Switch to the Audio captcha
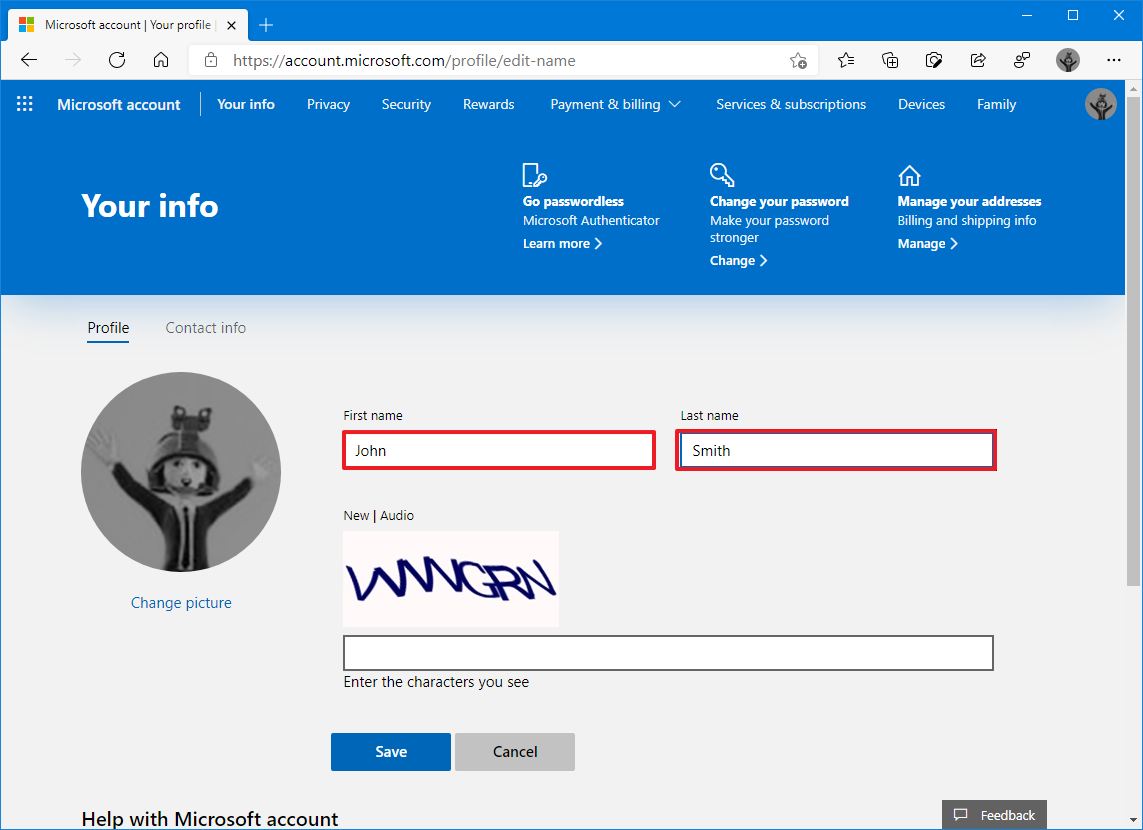 pos(397,515)
